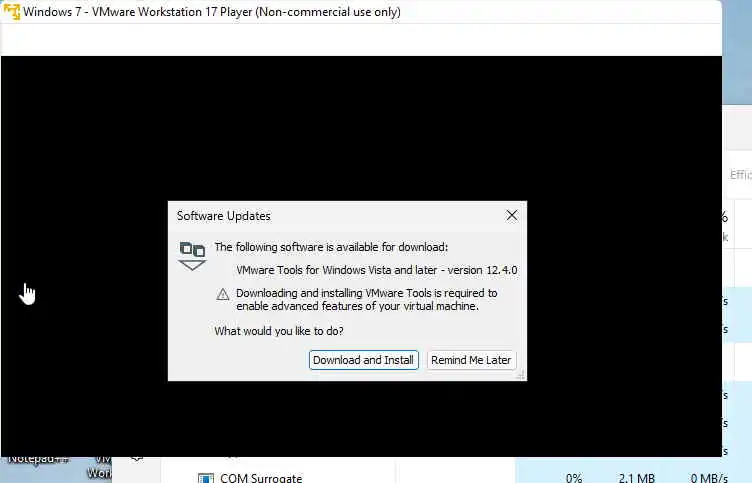Click the COM Surrogate process icon

[206, 478]
